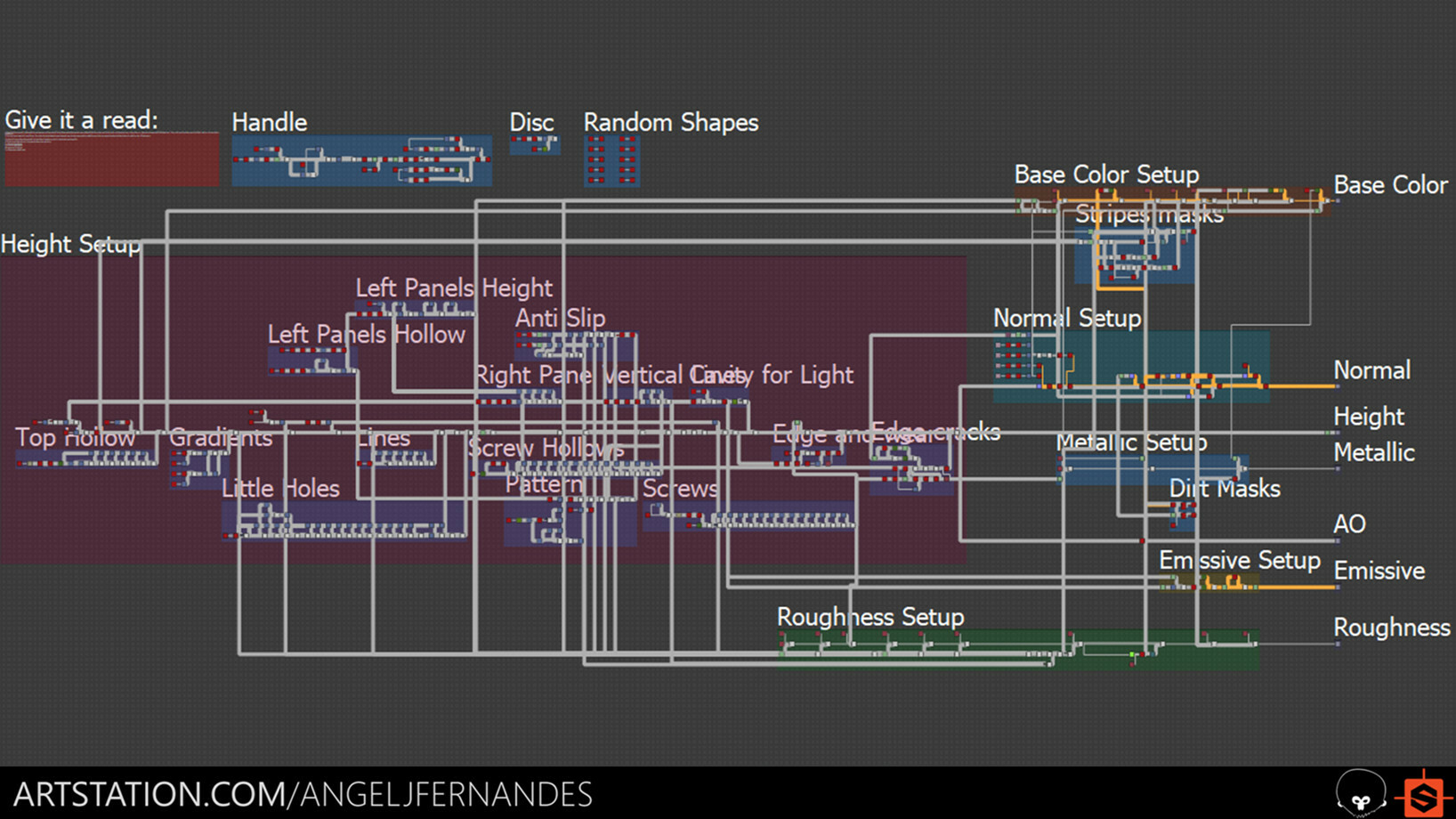Select the Handle frame title
The image size is (1456, 819).
point(269,122)
